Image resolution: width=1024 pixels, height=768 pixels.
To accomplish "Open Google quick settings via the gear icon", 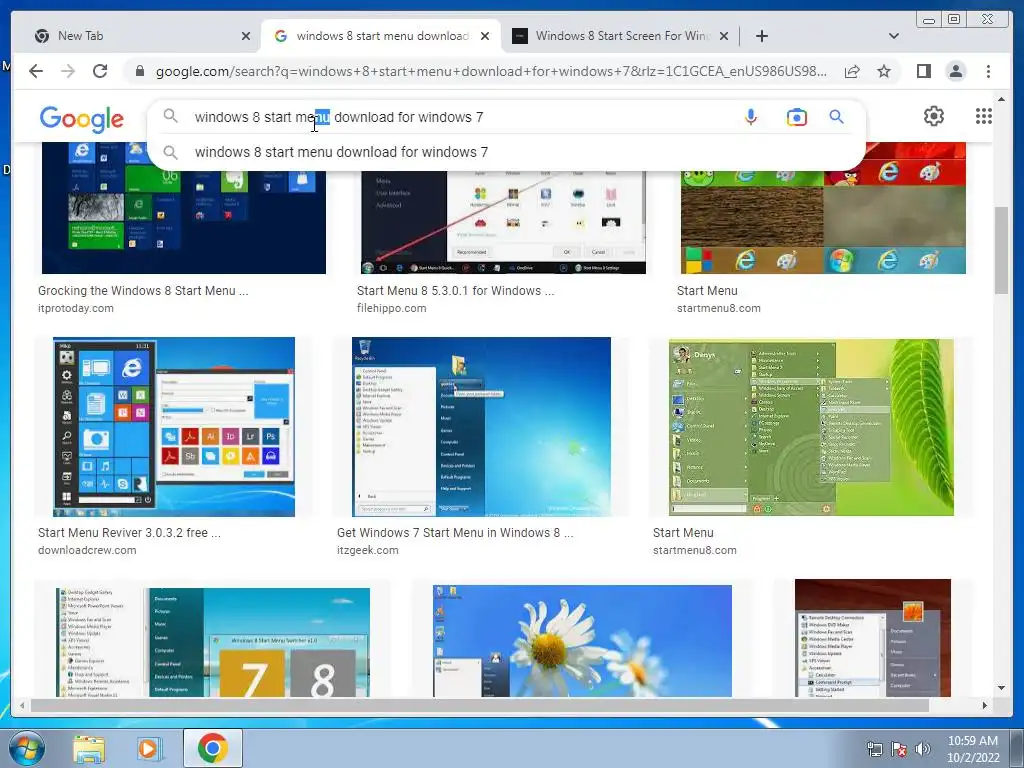I will click(933, 116).
